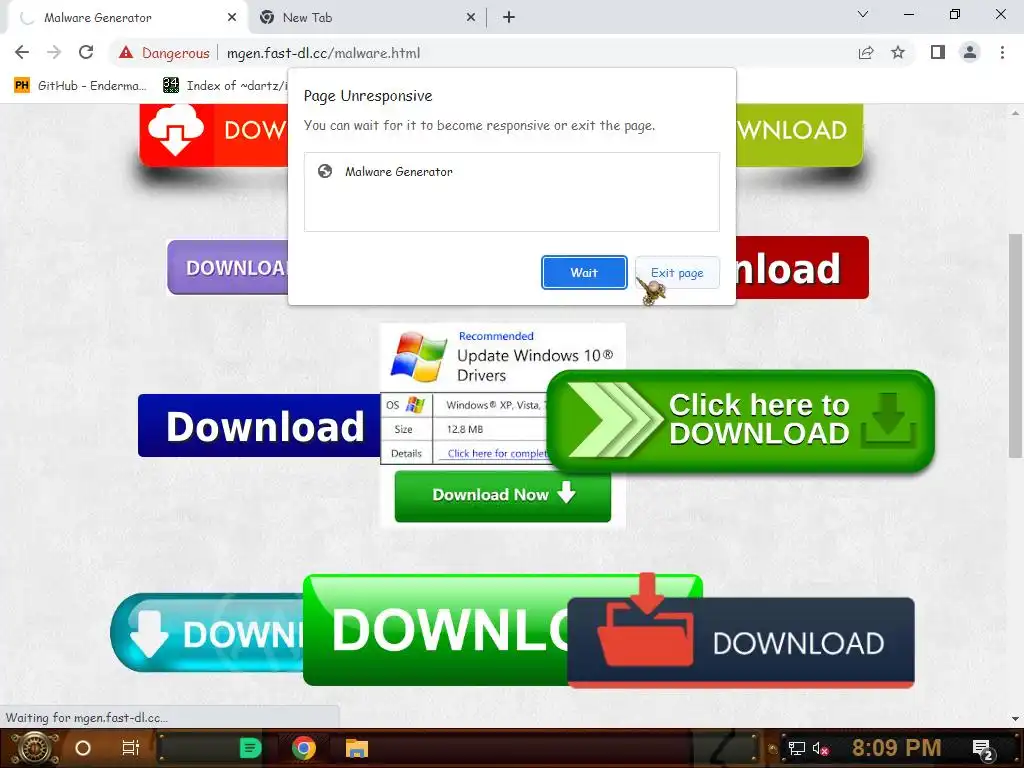
Task: Open the taskbar search circle icon
Action: pos(83,748)
